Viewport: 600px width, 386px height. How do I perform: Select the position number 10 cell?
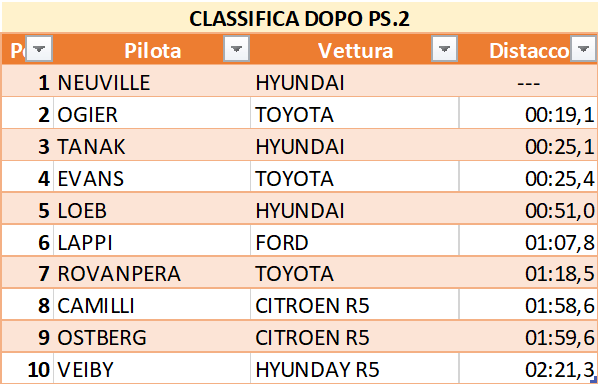pyautogui.click(x=28, y=368)
